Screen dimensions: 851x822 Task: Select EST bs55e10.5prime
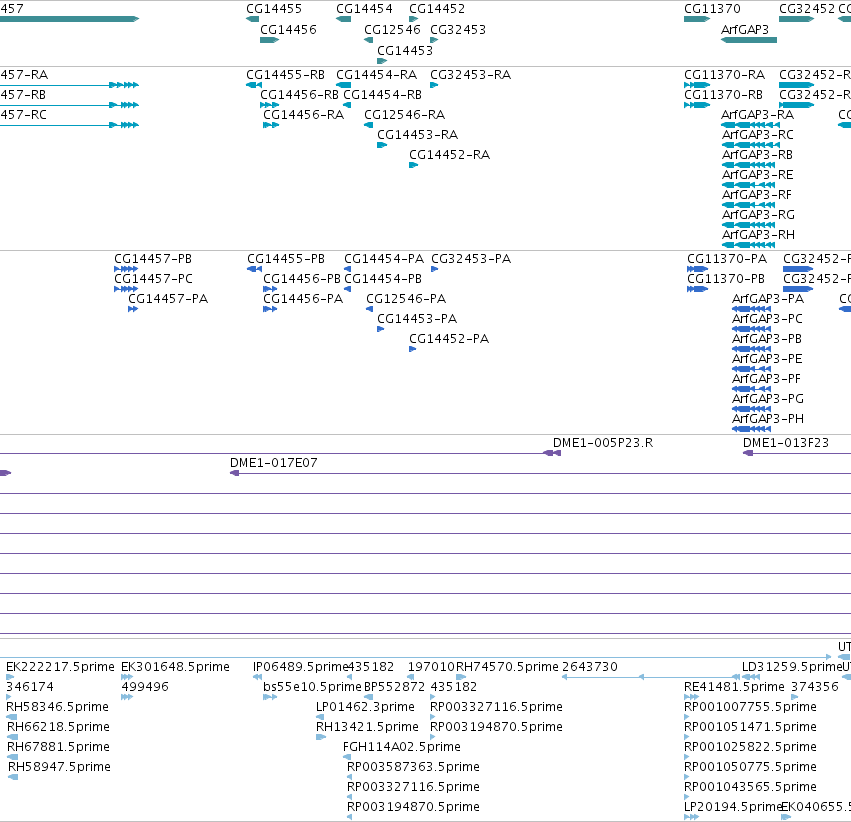tap(312, 687)
